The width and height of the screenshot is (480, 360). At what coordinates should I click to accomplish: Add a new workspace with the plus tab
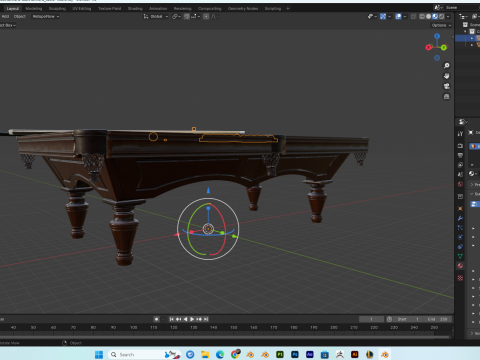288,8
